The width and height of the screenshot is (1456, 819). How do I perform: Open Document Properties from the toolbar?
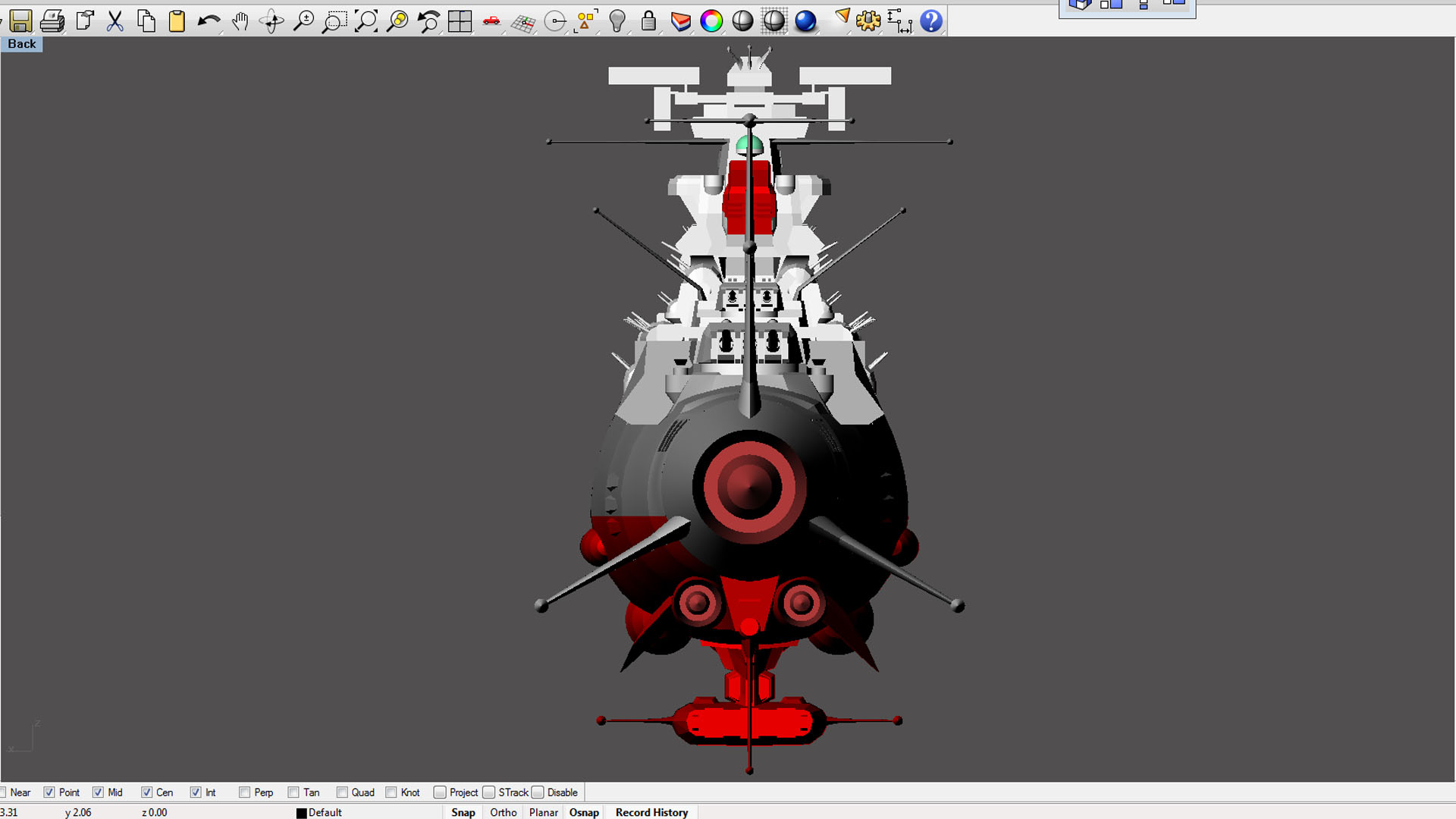84,20
